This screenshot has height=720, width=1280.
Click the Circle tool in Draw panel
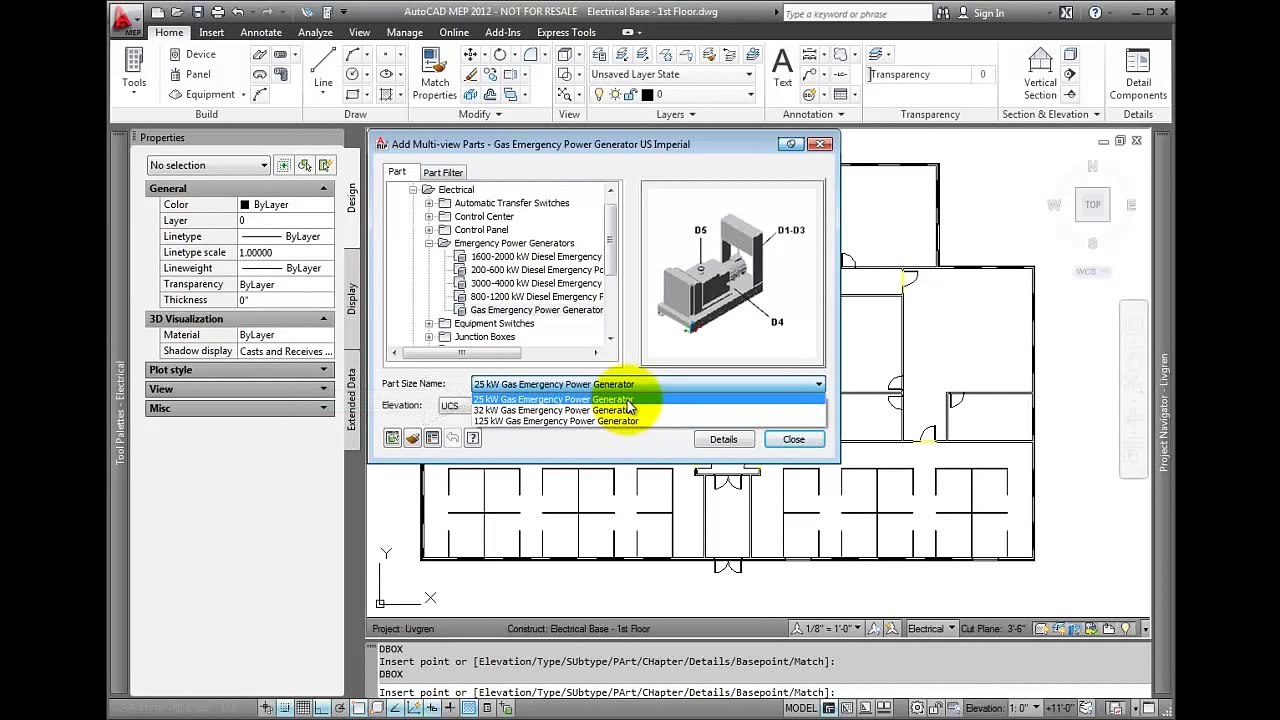coord(352,74)
